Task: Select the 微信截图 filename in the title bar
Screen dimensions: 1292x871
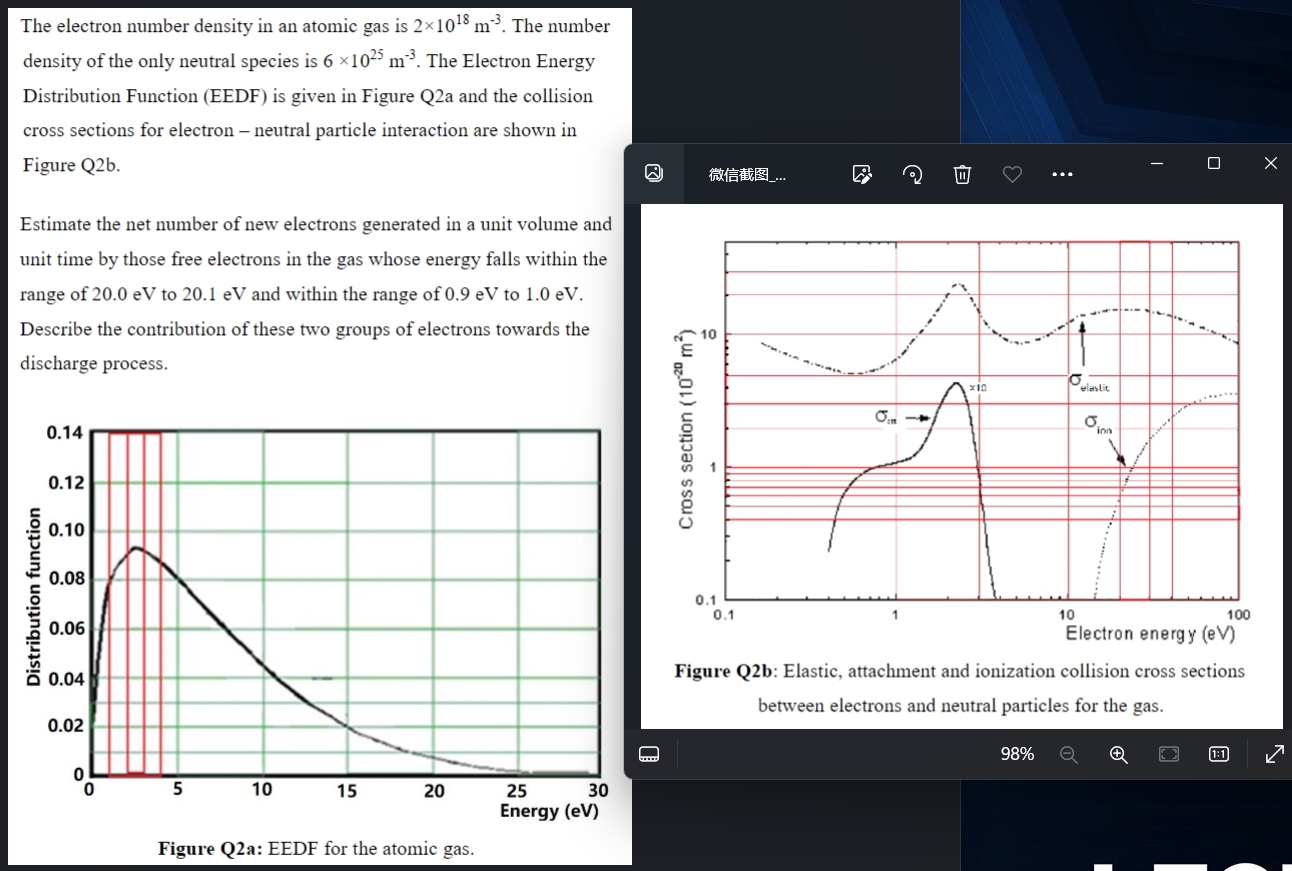Action: [x=745, y=173]
